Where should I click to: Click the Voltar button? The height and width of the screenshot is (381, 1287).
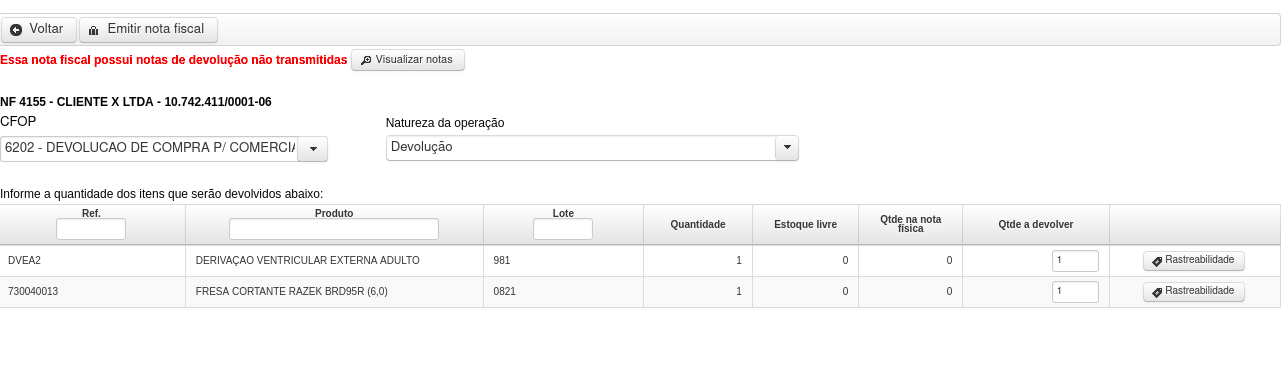pyautogui.click(x=39, y=30)
